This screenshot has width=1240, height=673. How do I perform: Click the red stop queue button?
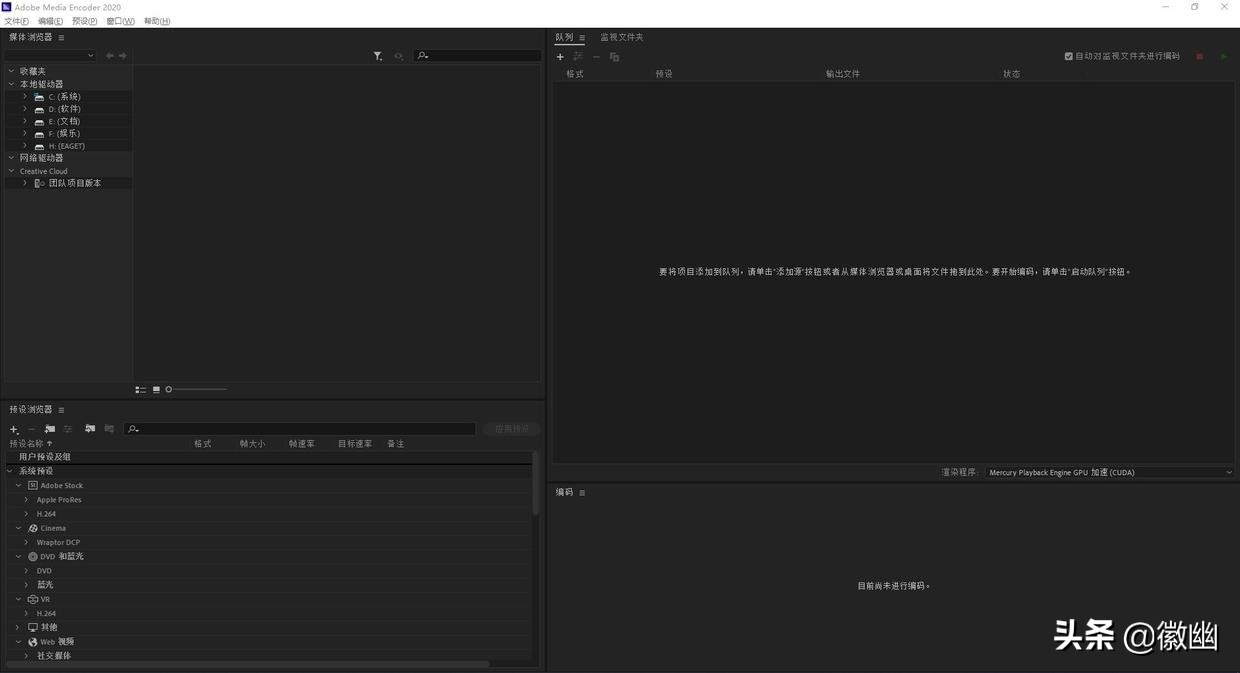pyautogui.click(x=1200, y=57)
